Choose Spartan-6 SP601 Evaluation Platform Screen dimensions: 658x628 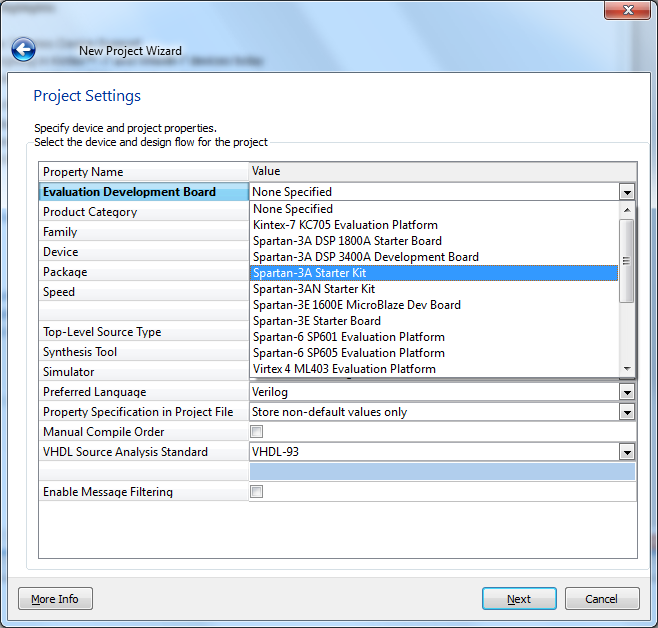434,336
